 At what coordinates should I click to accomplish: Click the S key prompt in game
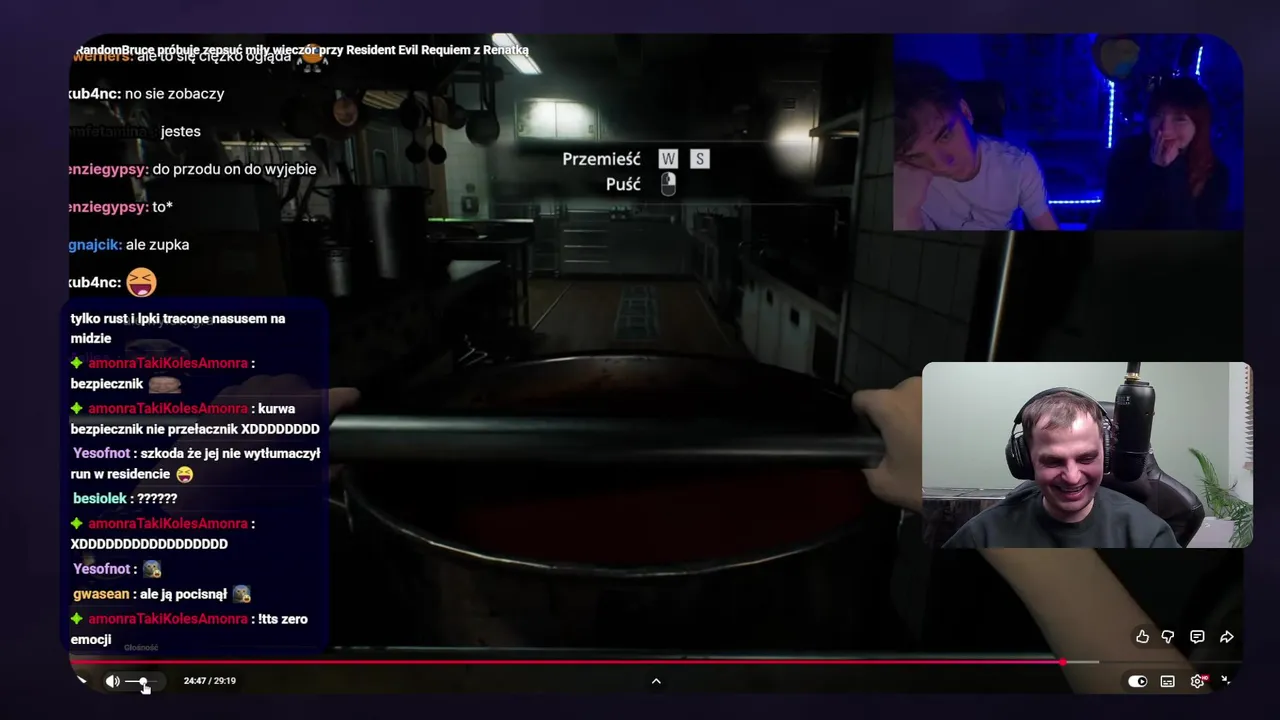[x=699, y=159]
